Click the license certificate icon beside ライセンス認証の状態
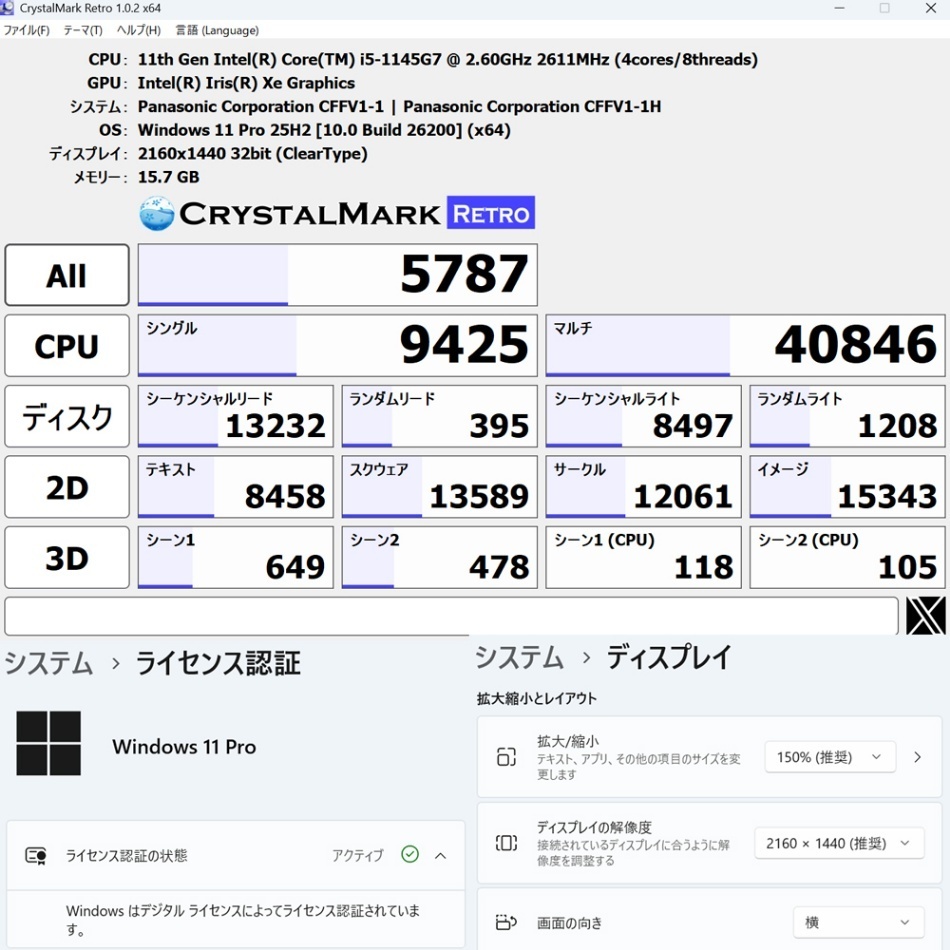Screen dimensions: 950x950 [x=36, y=855]
